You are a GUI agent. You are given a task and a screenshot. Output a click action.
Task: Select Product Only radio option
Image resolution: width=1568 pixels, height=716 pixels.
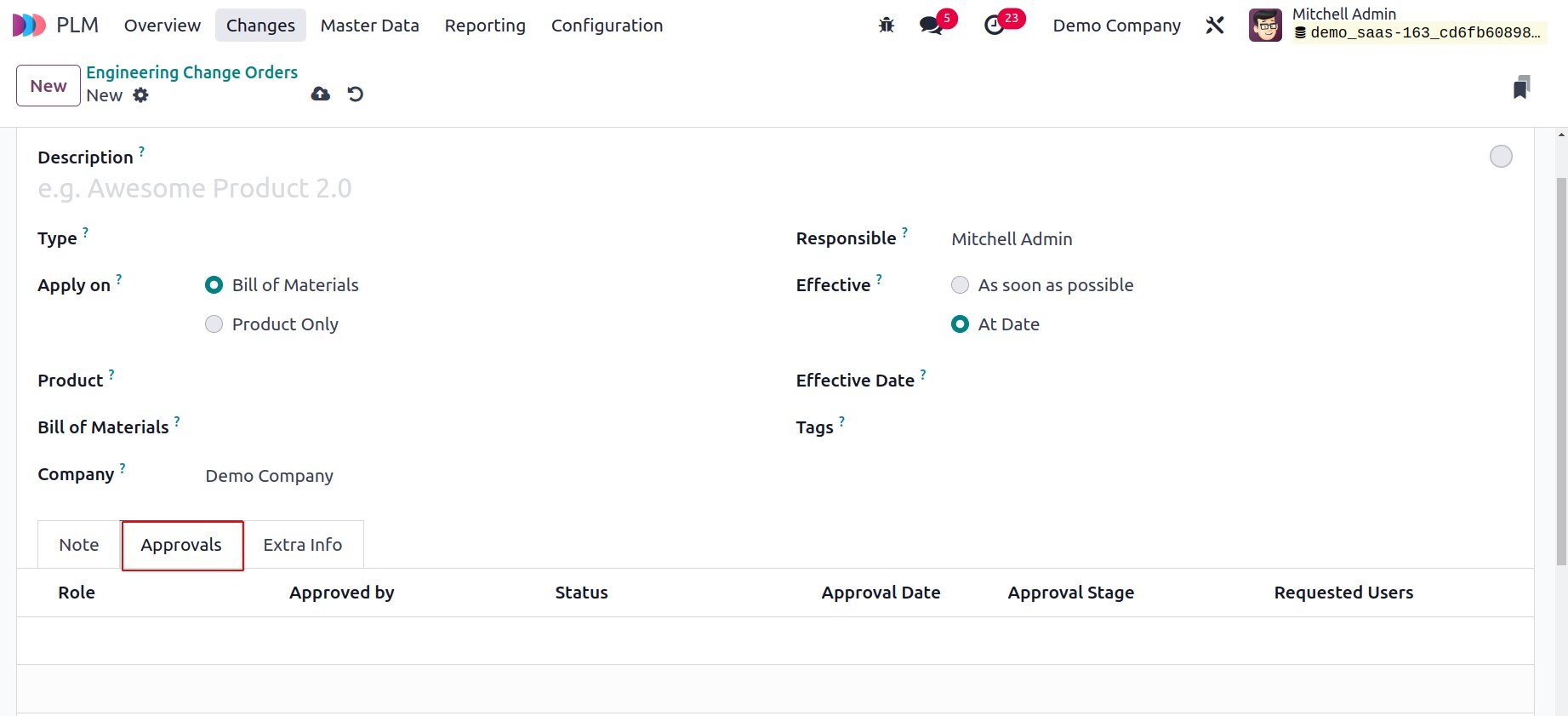[x=214, y=324]
